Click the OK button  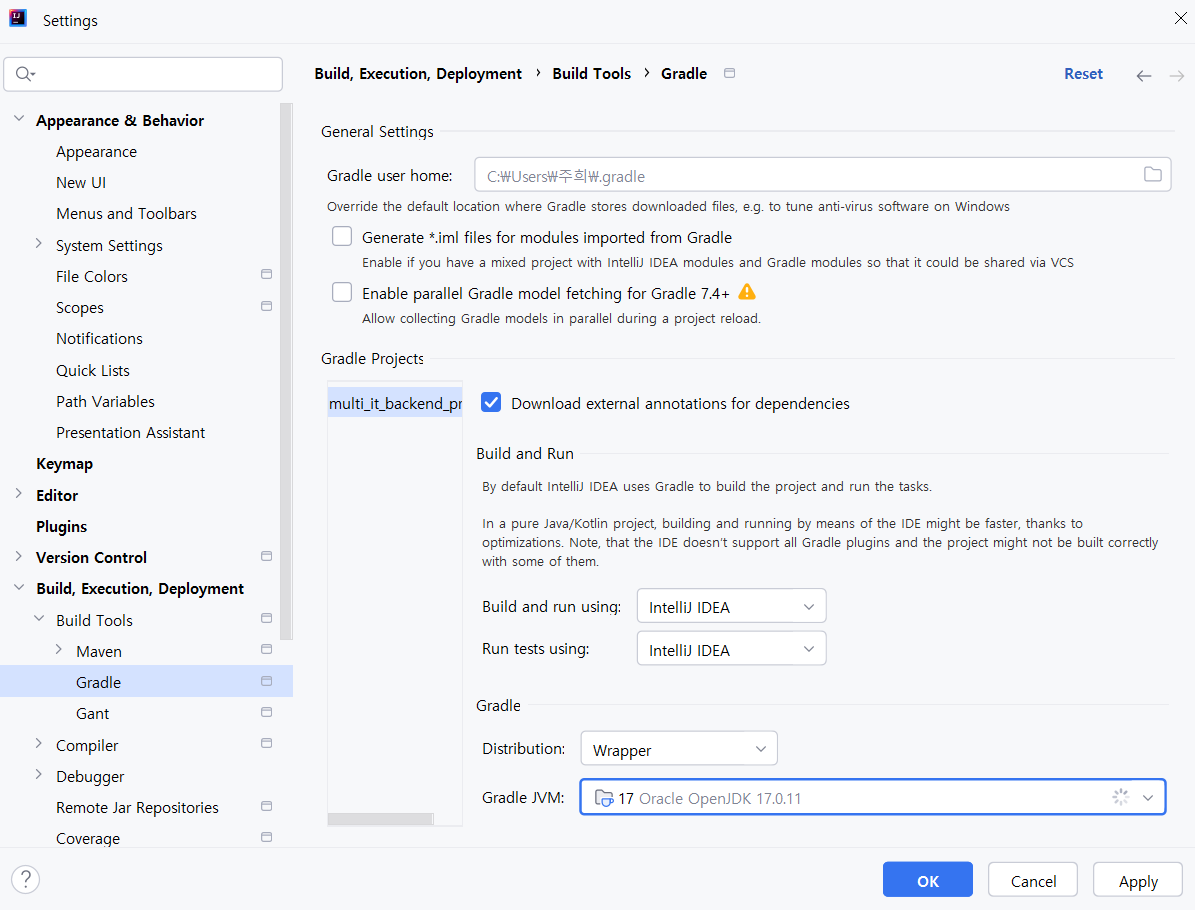click(x=927, y=880)
